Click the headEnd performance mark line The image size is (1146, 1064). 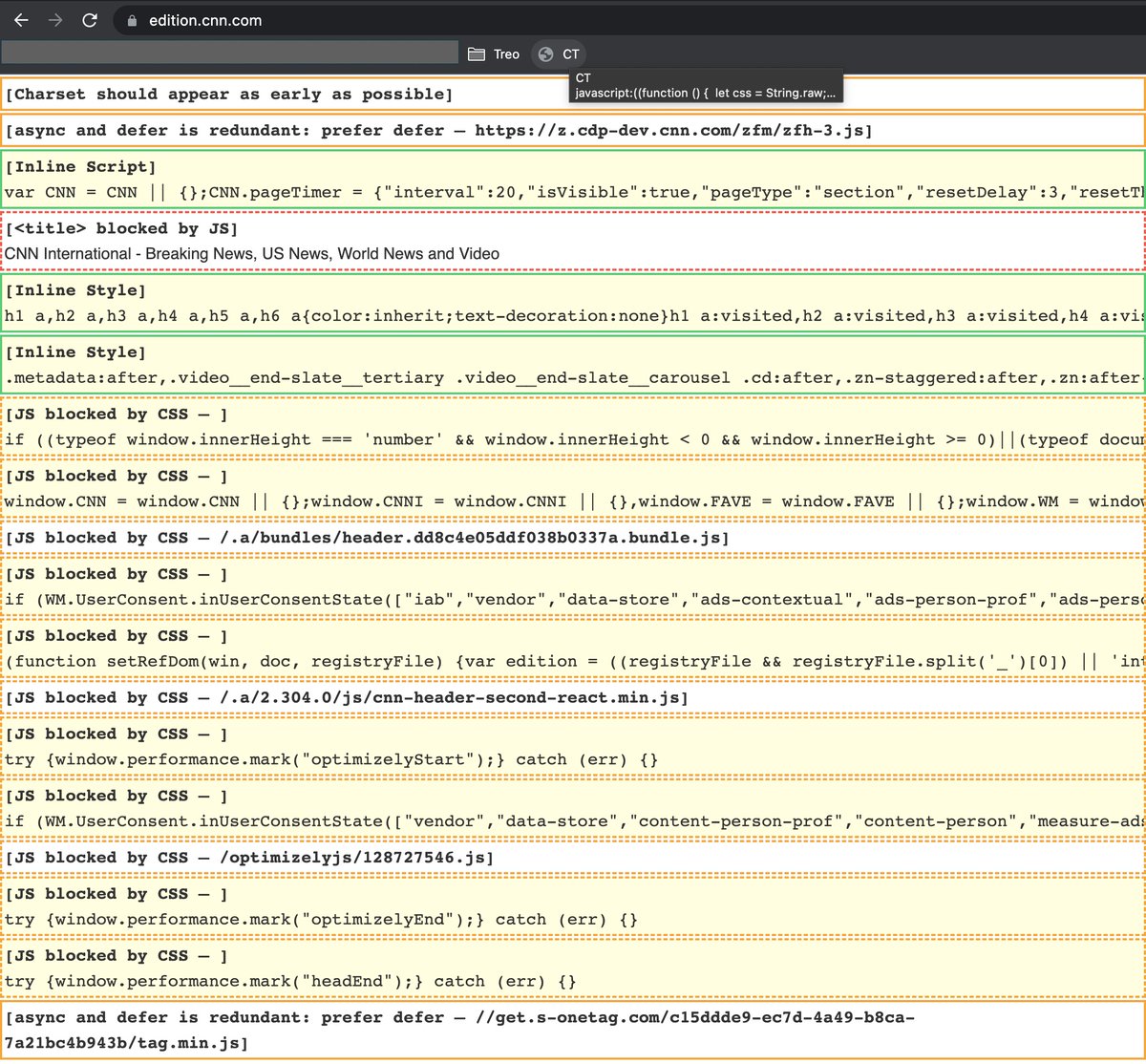click(290, 982)
